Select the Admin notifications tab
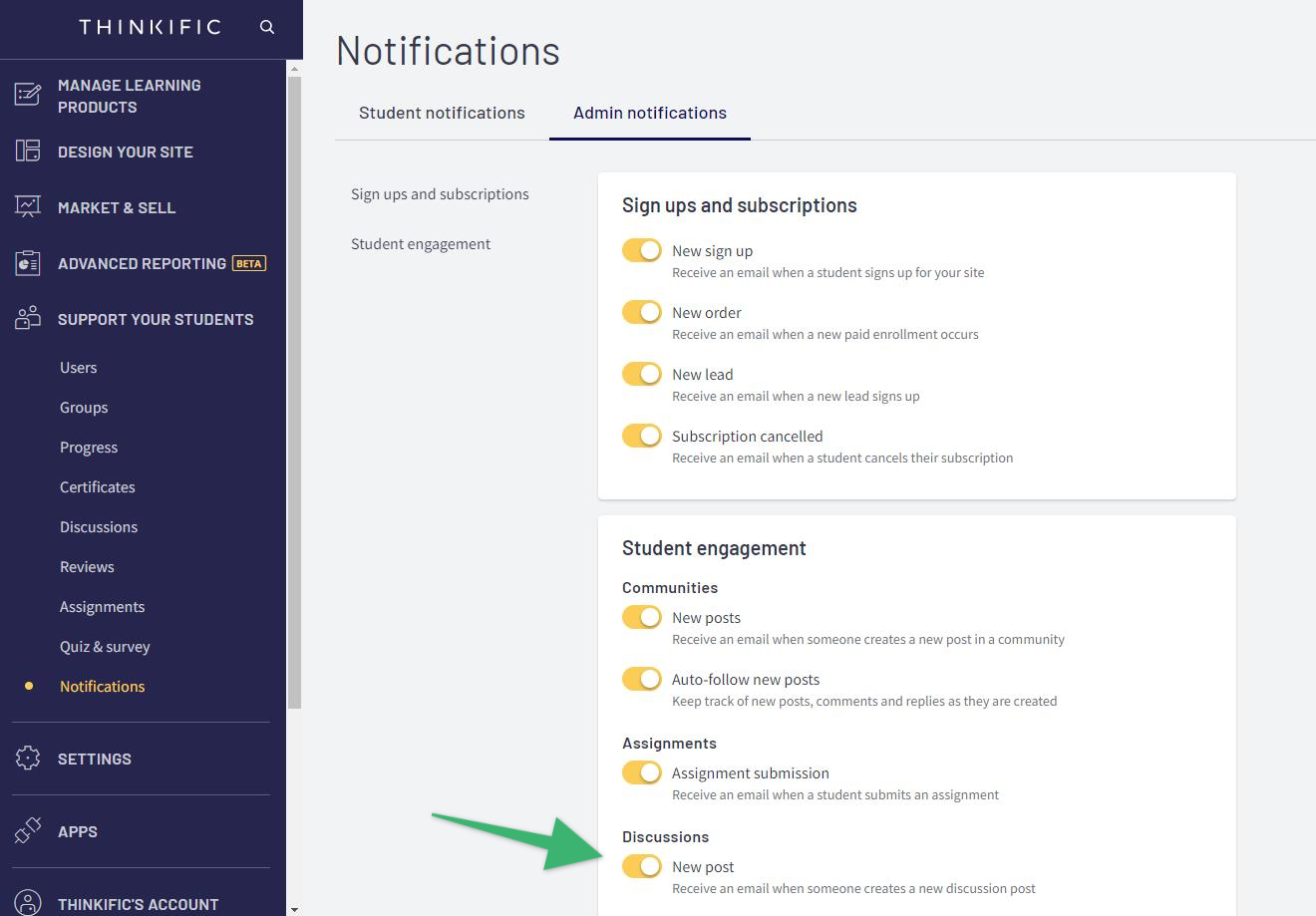 tap(650, 113)
